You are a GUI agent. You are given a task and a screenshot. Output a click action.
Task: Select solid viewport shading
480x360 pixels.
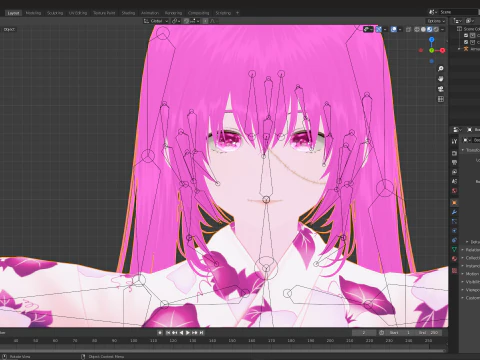[423, 29]
